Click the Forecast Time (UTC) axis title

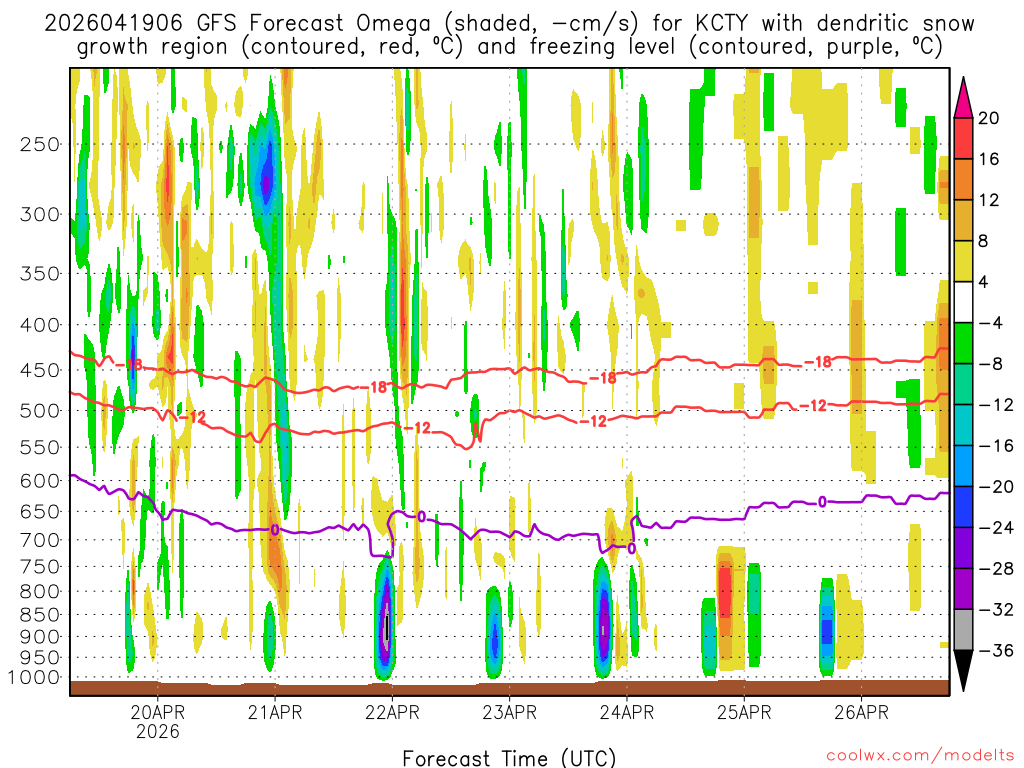509,757
